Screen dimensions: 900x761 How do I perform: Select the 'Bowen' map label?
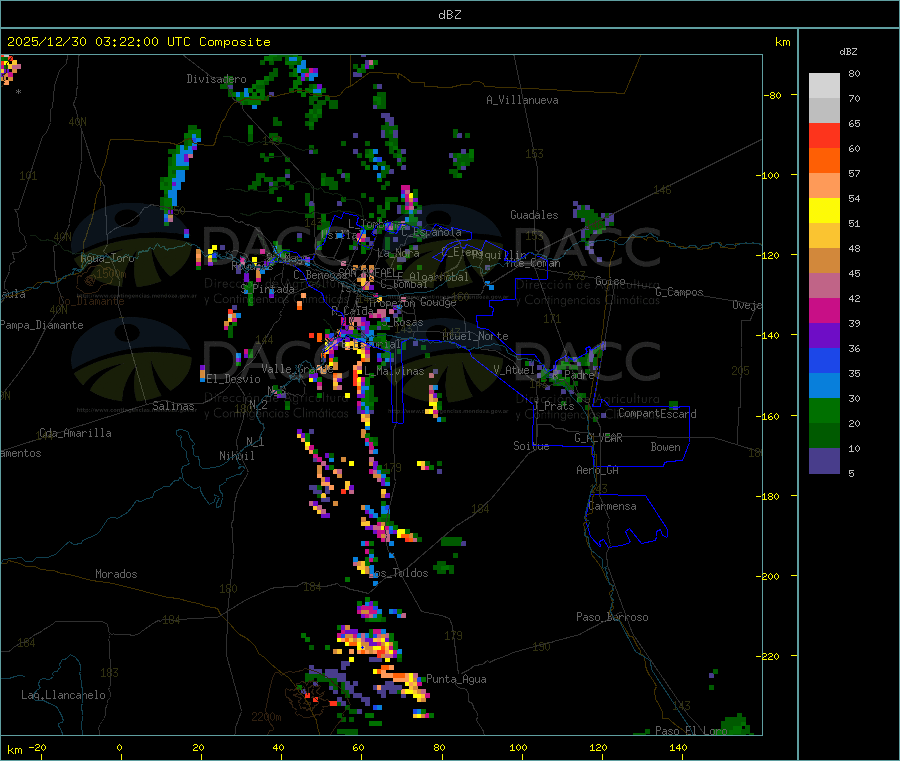[x=666, y=447]
